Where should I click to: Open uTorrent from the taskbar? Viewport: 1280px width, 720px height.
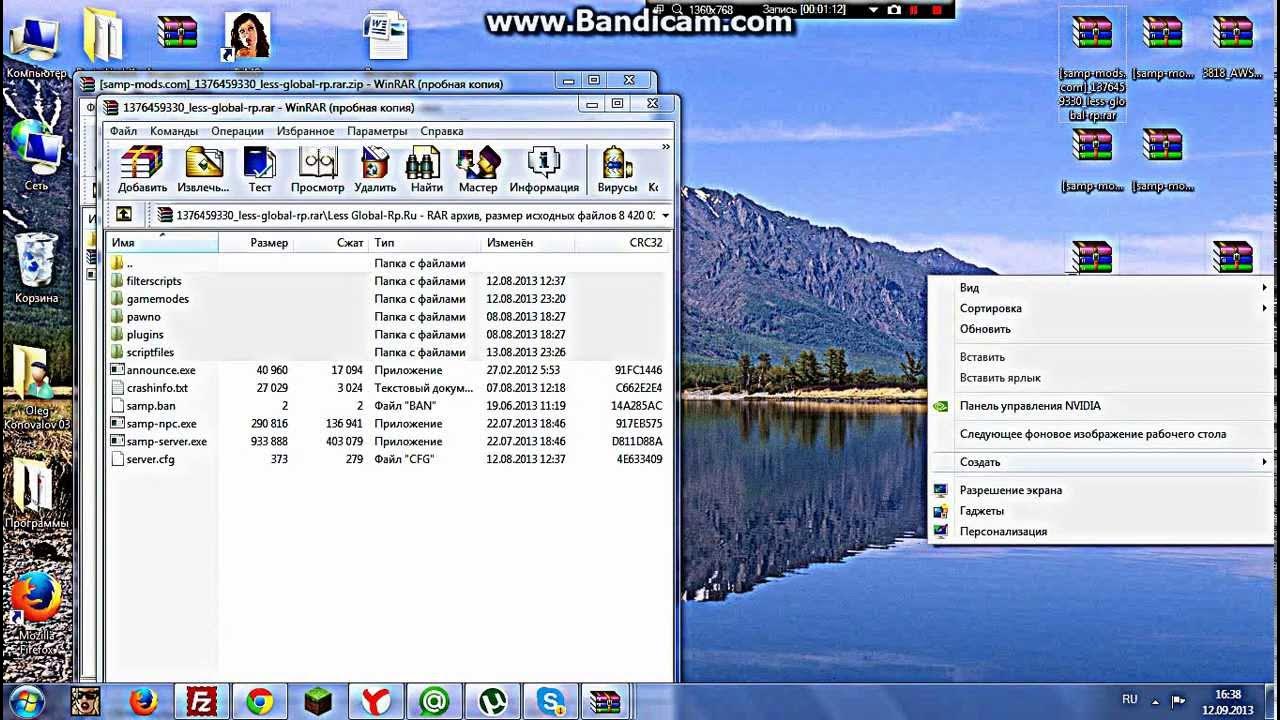492,702
